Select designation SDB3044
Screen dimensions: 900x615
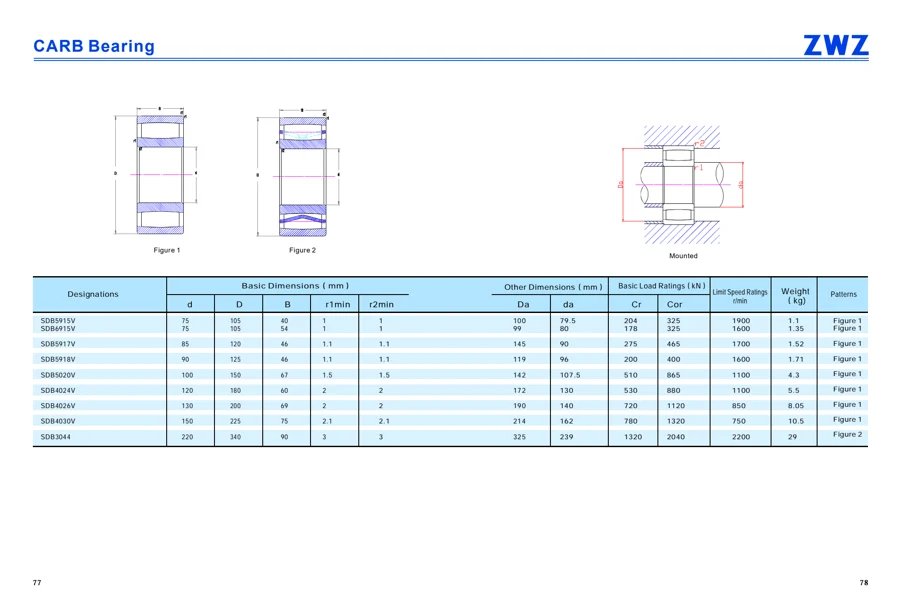(56, 437)
